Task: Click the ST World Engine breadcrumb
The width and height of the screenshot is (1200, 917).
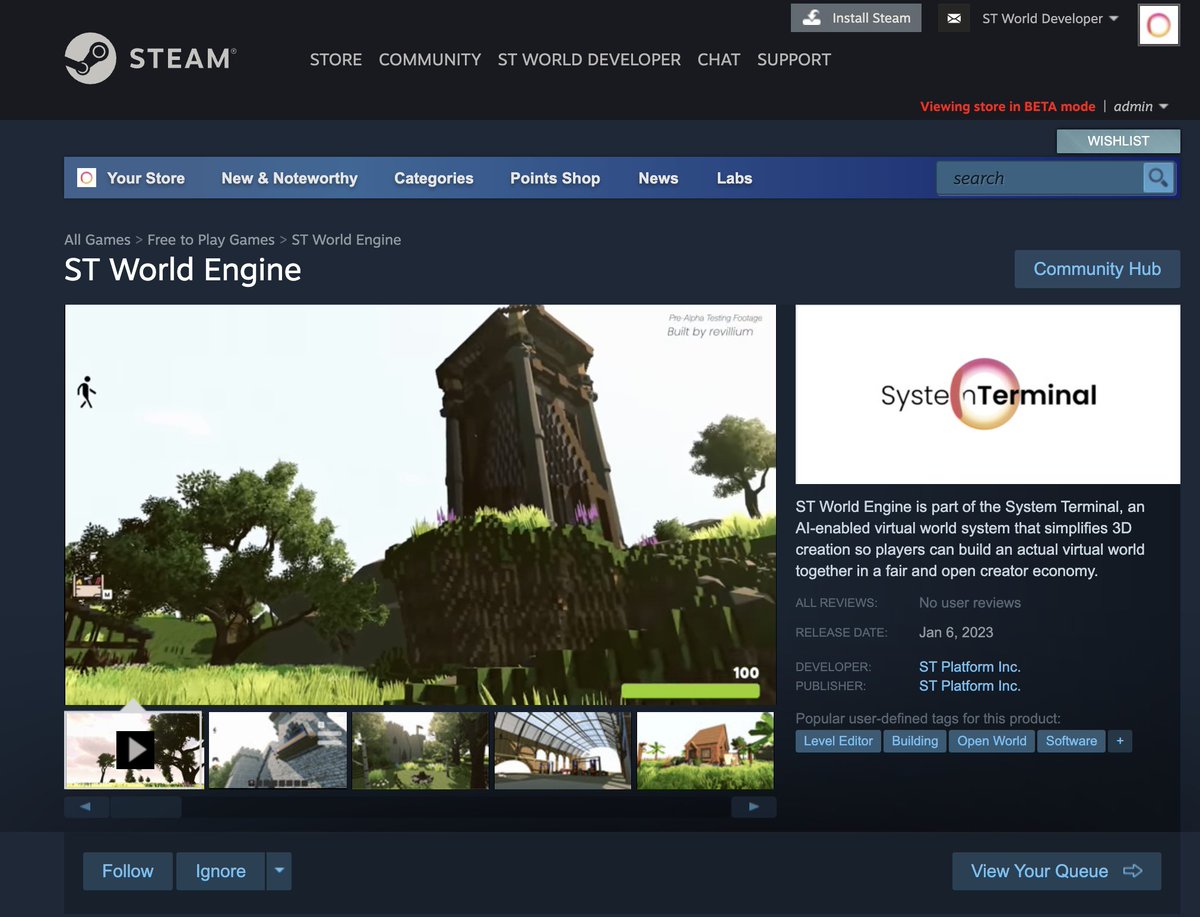Action: [346, 240]
